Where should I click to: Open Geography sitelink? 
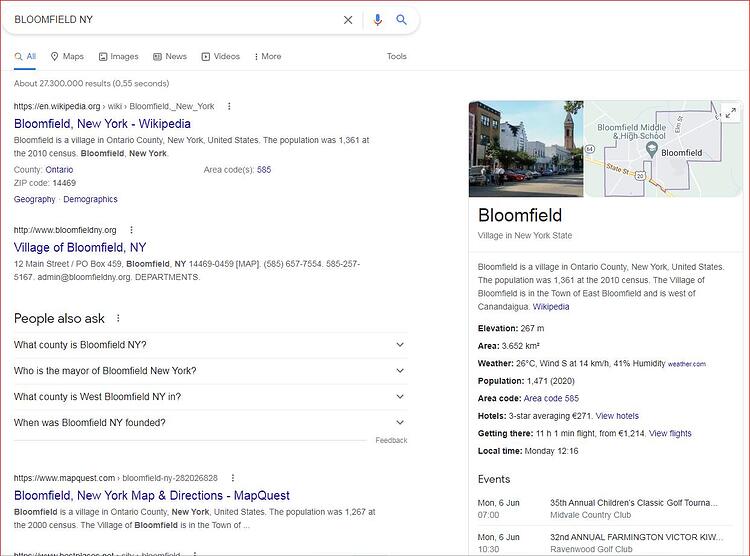(34, 199)
